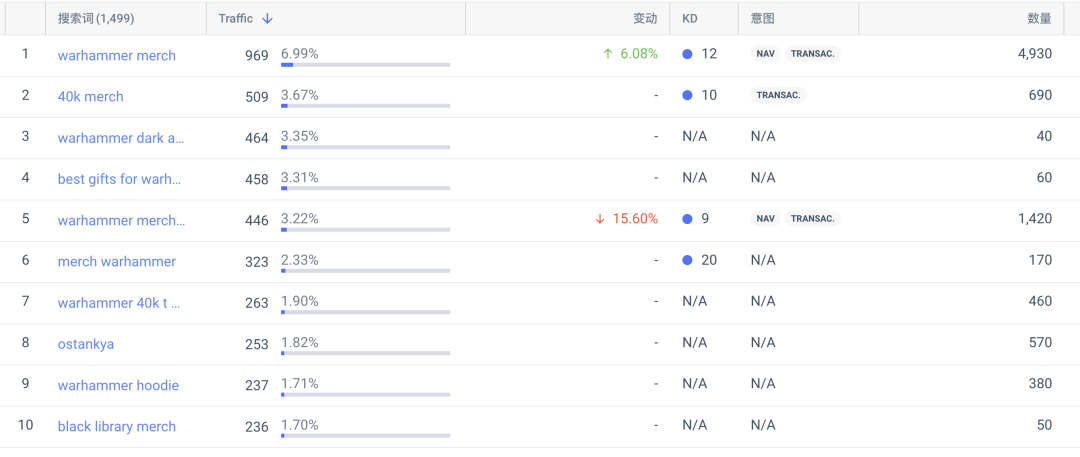
Task: Click the volume value 690
Action: click(x=1041, y=95)
